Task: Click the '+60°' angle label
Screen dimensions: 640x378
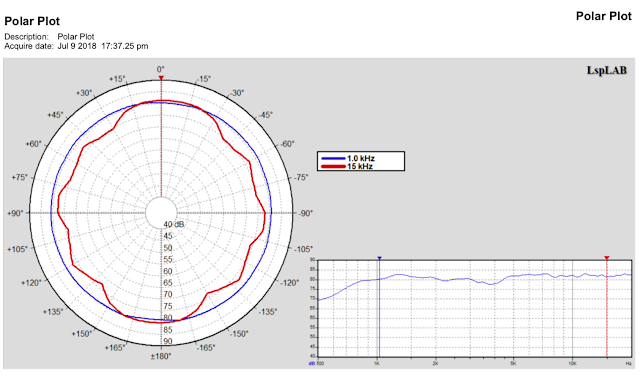Action: pos(34,144)
